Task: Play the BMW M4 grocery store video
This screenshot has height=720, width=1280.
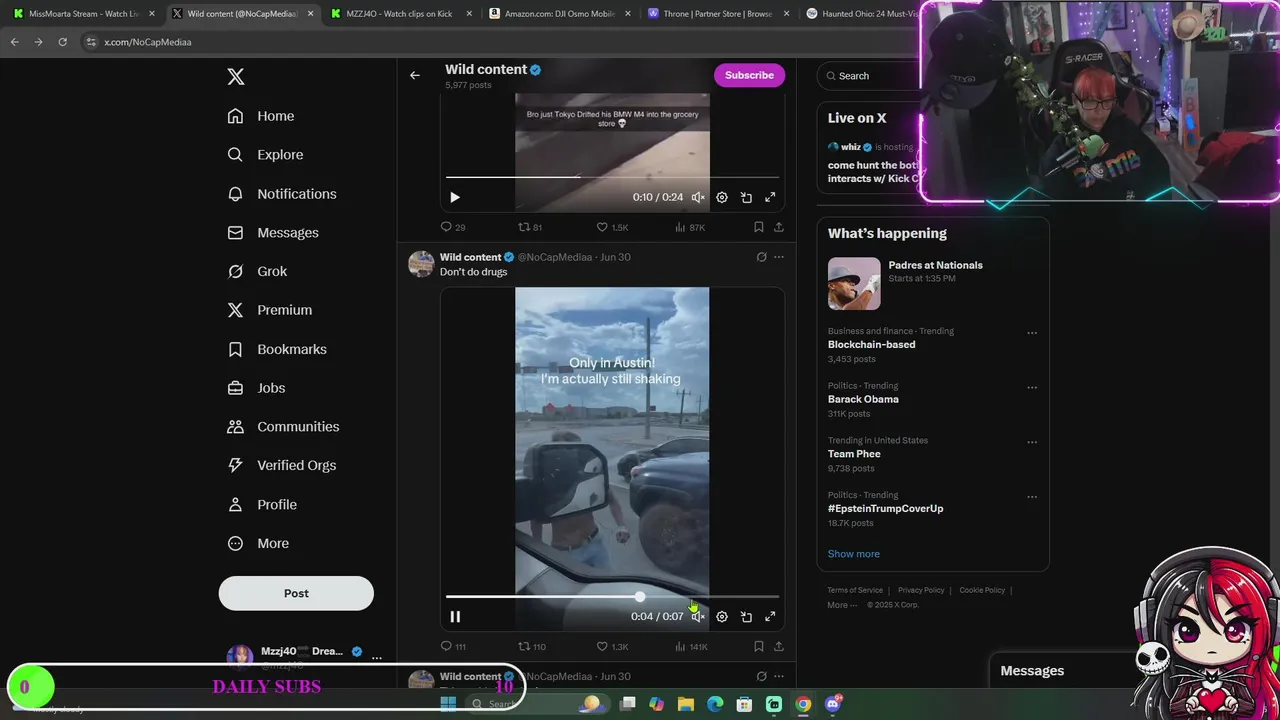Action: coord(455,198)
